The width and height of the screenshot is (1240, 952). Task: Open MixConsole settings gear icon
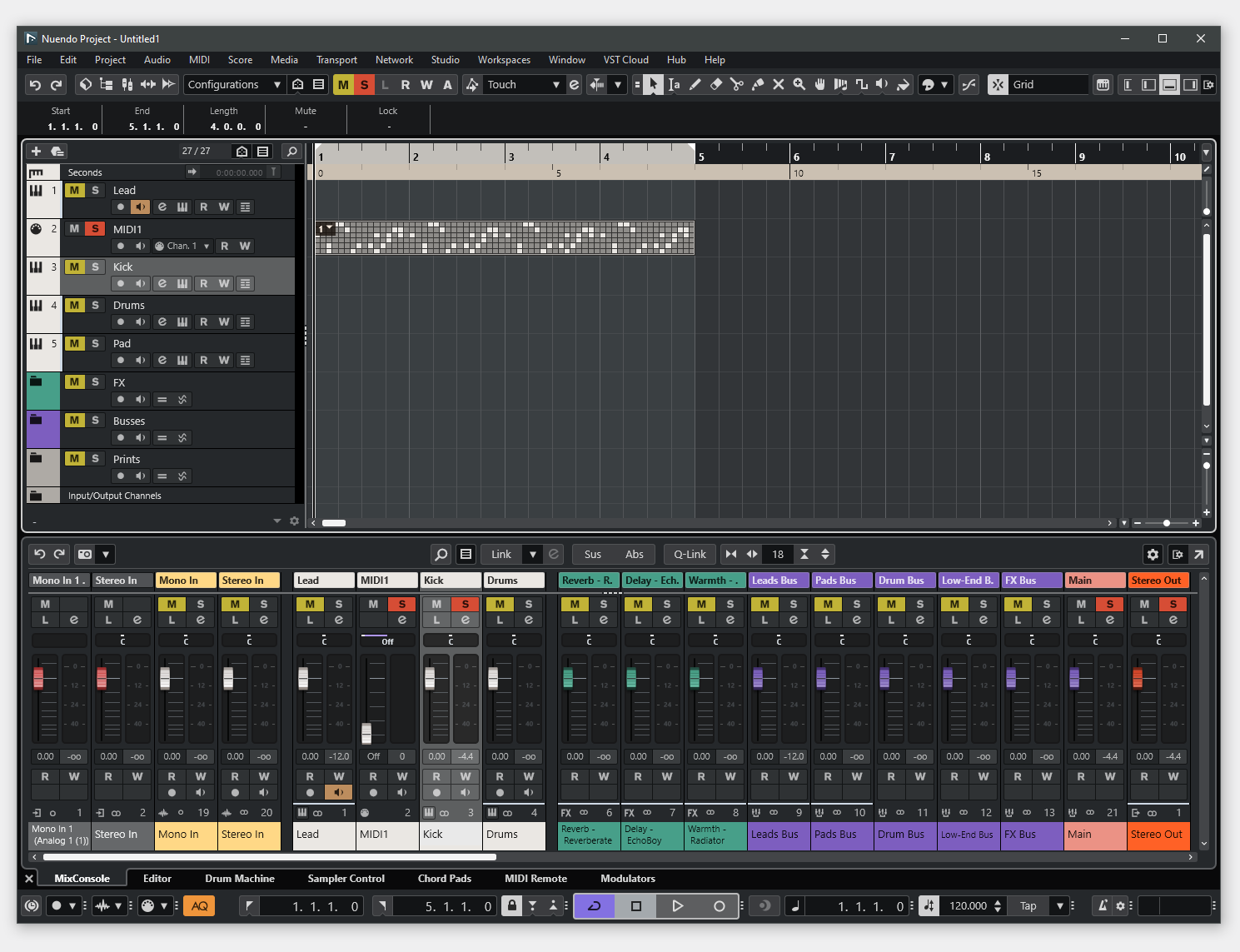1153,554
